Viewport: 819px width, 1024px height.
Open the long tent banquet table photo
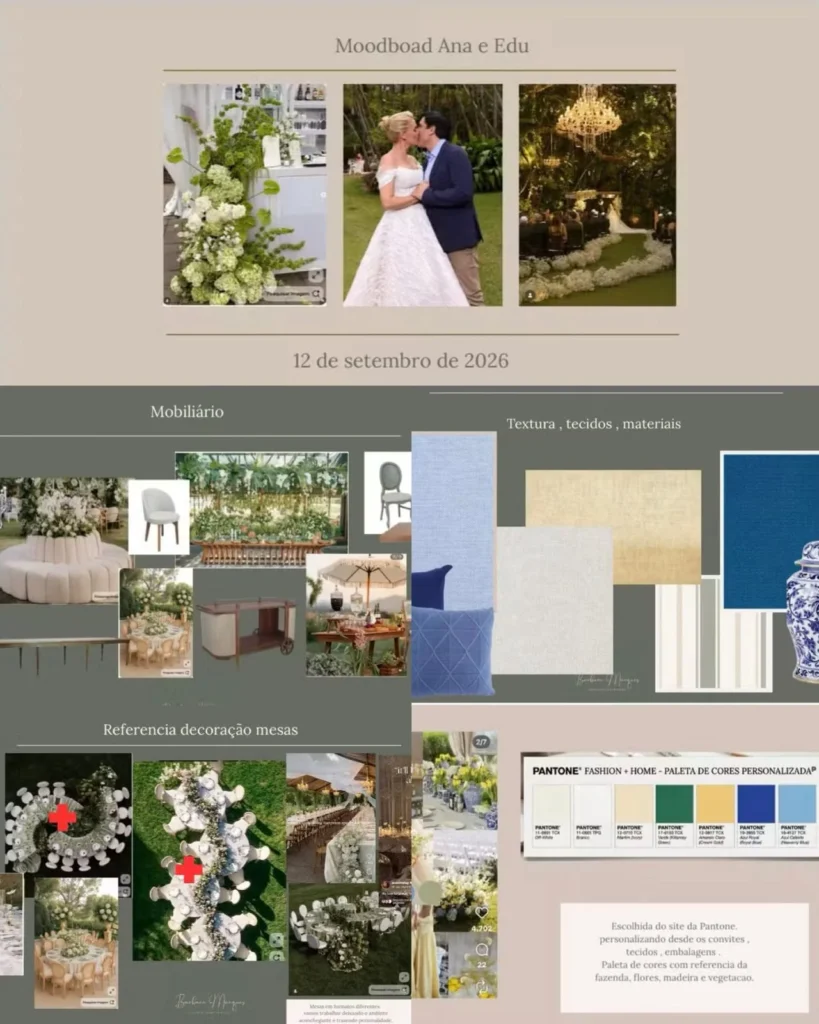coord(331,818)
